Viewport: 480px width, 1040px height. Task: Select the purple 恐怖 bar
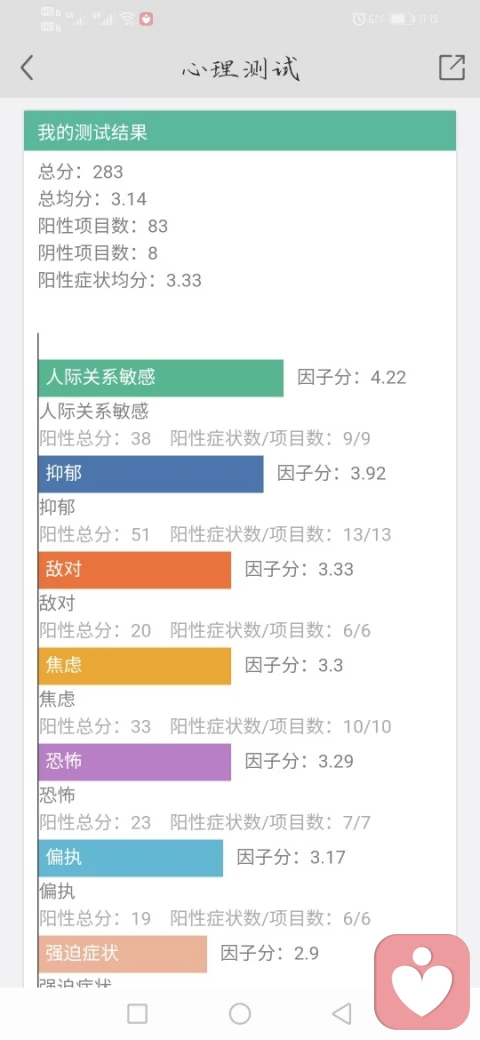pos(135,761)
